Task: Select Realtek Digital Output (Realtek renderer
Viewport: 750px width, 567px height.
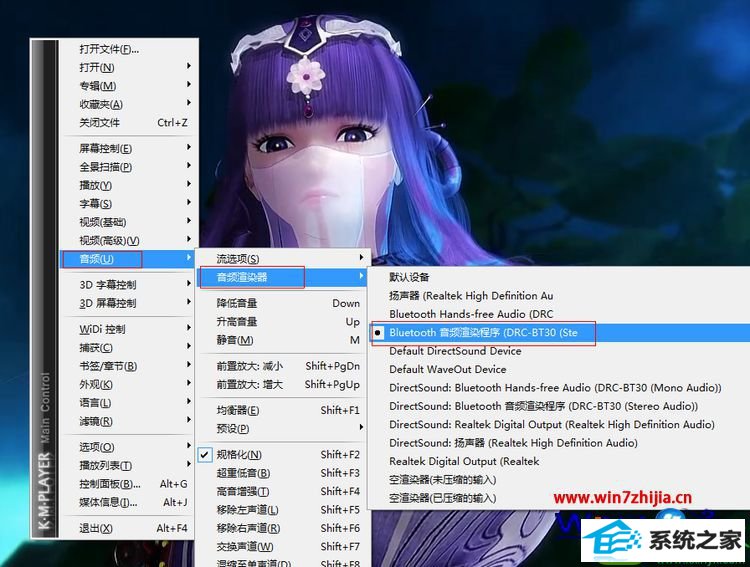Action: pyautogui.click(x=560, y=461)
